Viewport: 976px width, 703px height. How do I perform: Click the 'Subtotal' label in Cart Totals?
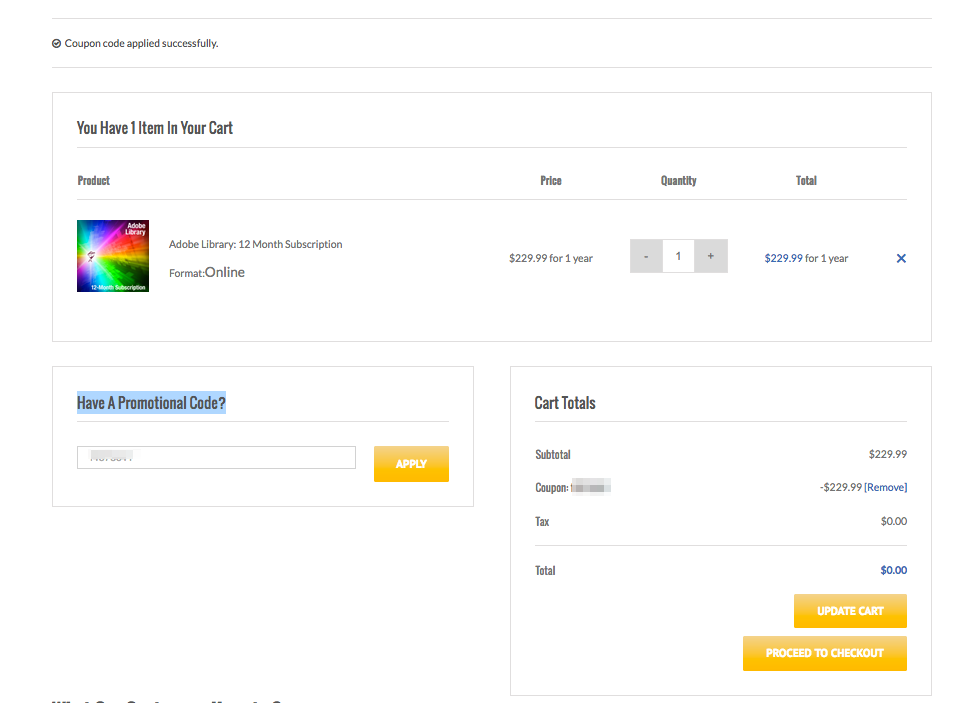pyautogui.click(x=553, y=455)
